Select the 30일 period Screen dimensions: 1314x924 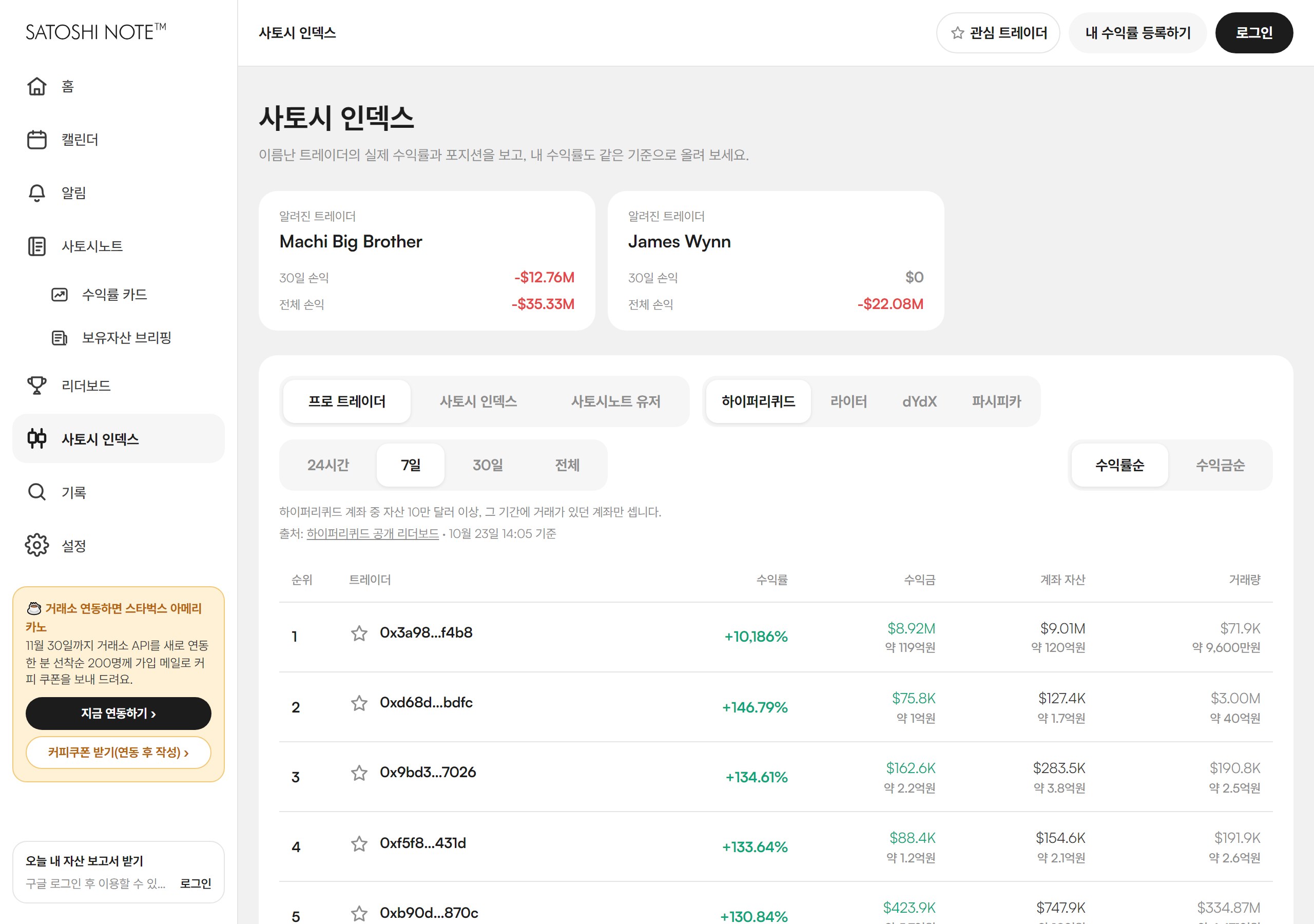[488, 465]
